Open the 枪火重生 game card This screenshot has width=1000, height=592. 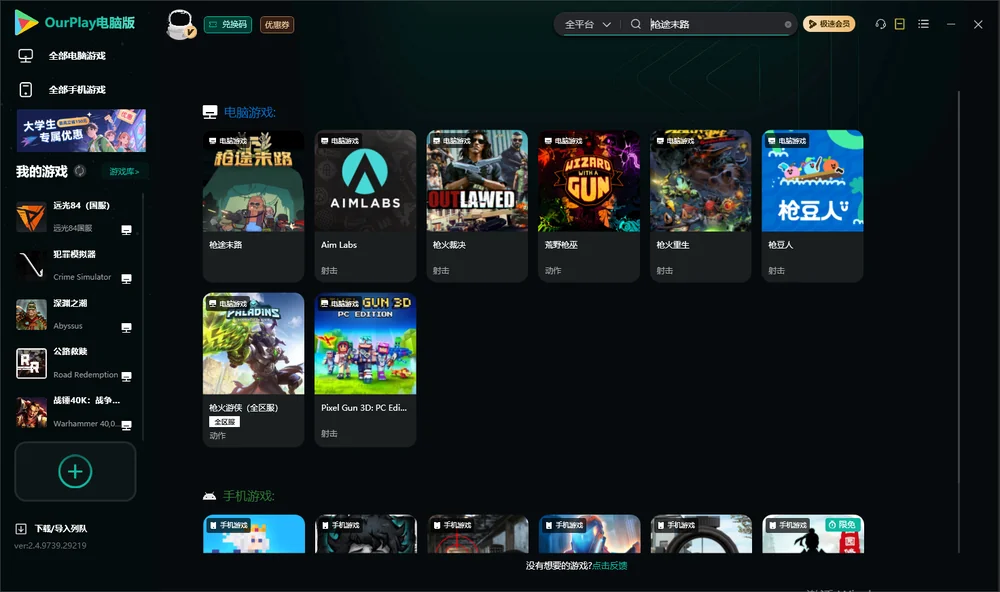click(700, 206)
